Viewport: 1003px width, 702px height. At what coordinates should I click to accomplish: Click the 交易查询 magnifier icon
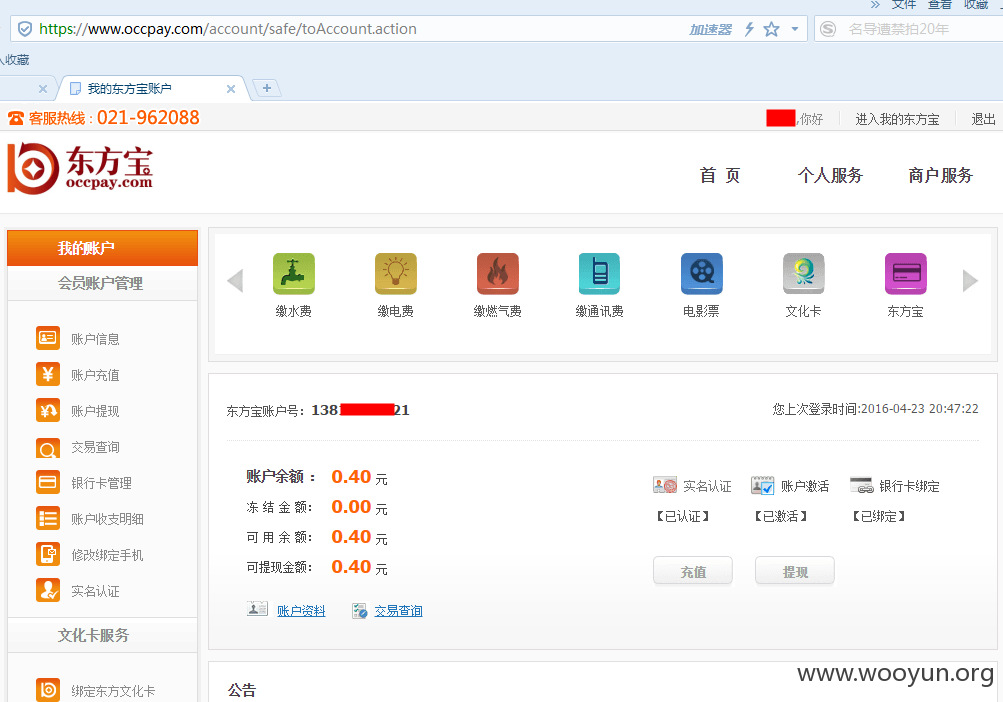pos(48,447)
